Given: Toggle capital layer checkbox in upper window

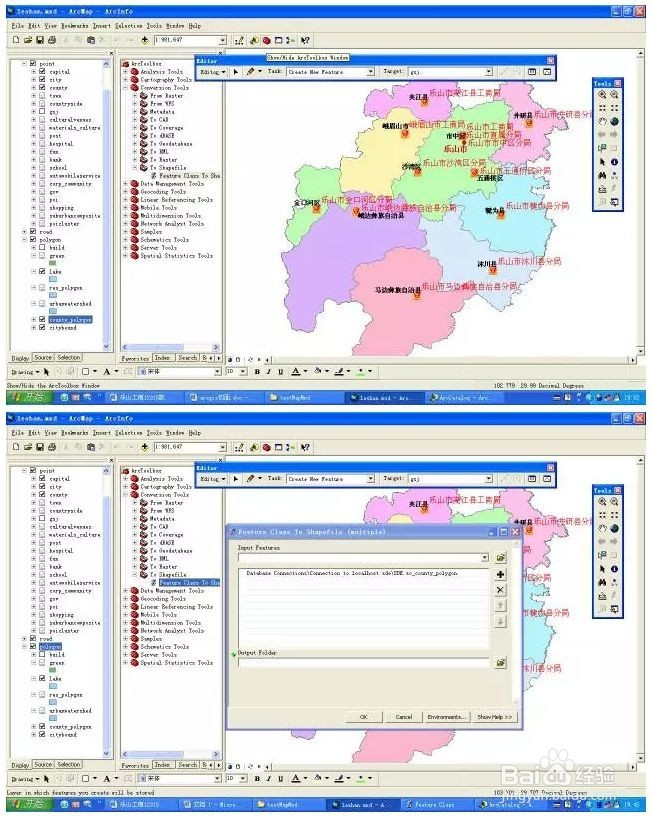Looking at the screenshot, I should tap(42, 71).
